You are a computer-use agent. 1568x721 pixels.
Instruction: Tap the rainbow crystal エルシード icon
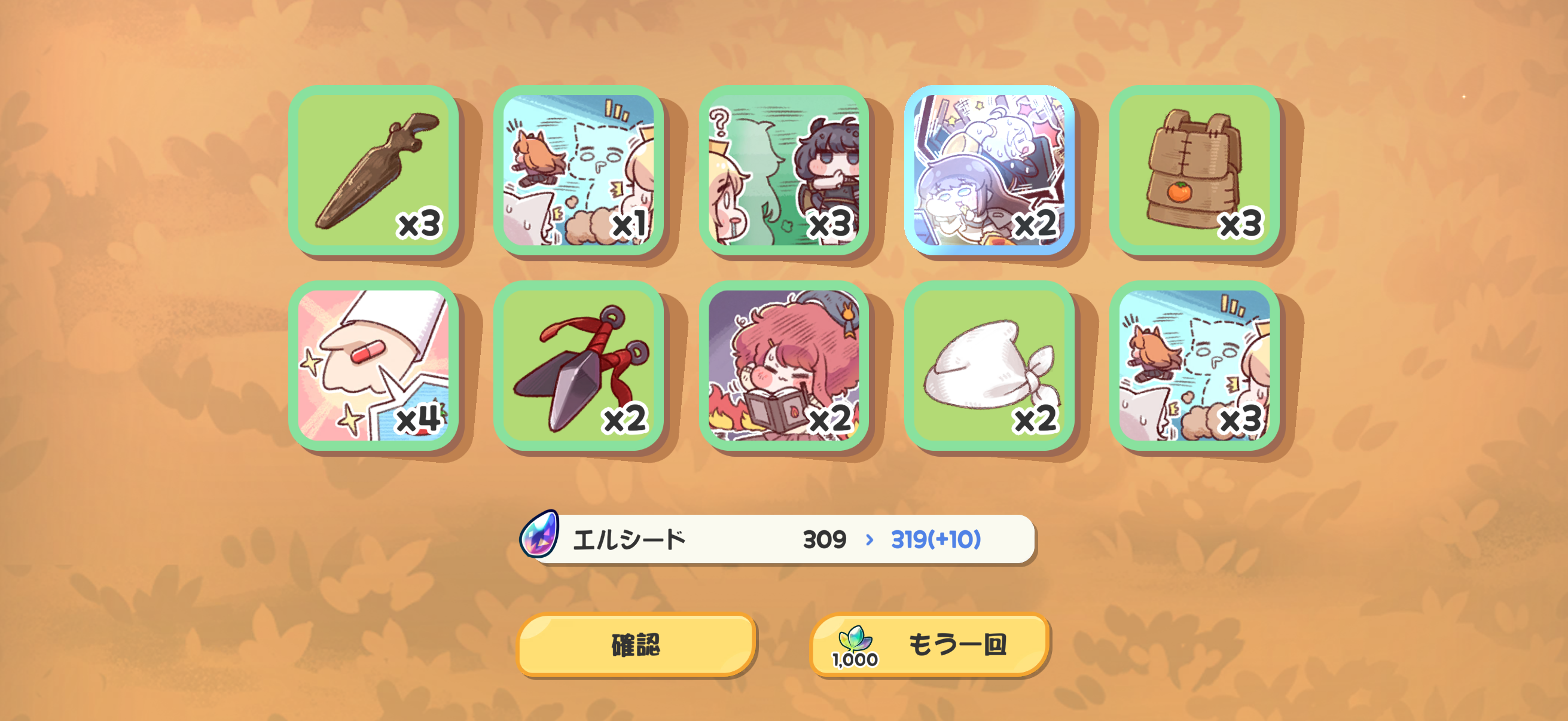pyautogui.click(x=539, y=534)
